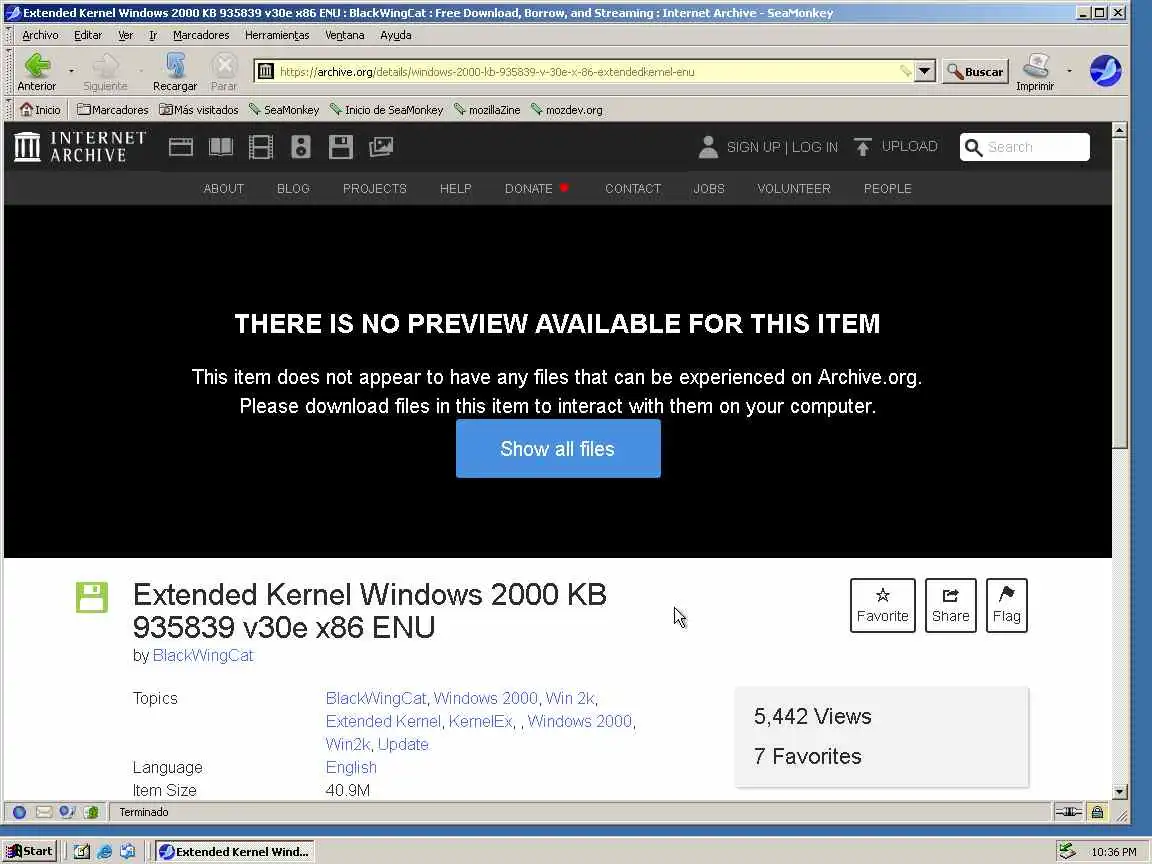Open Navigator from status bar icon

(x=20, y=812)
